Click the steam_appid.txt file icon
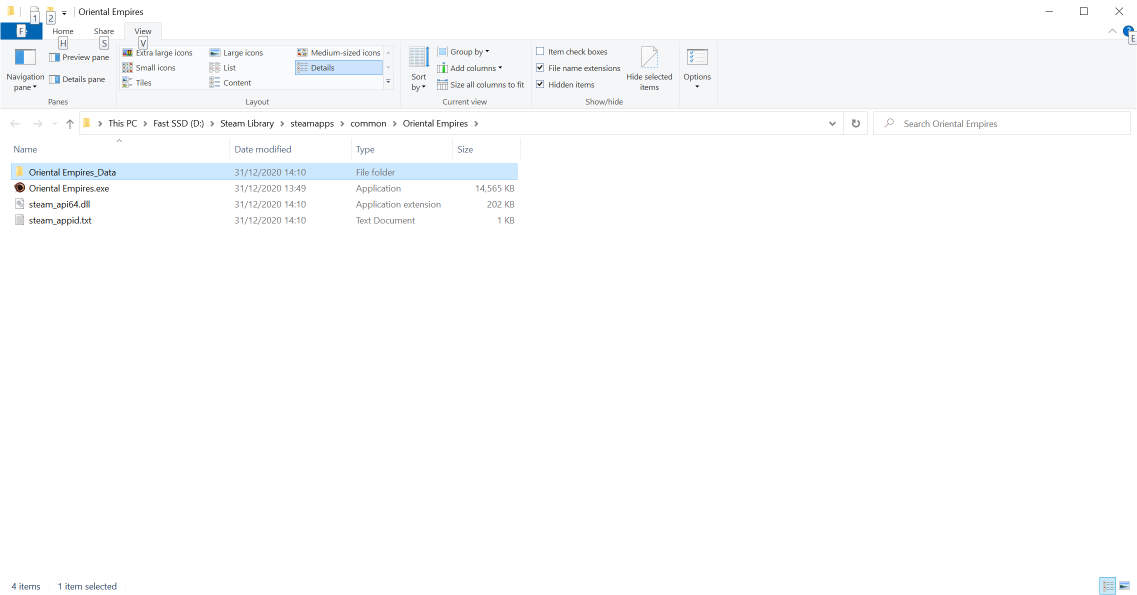 [x=20, y=220]
